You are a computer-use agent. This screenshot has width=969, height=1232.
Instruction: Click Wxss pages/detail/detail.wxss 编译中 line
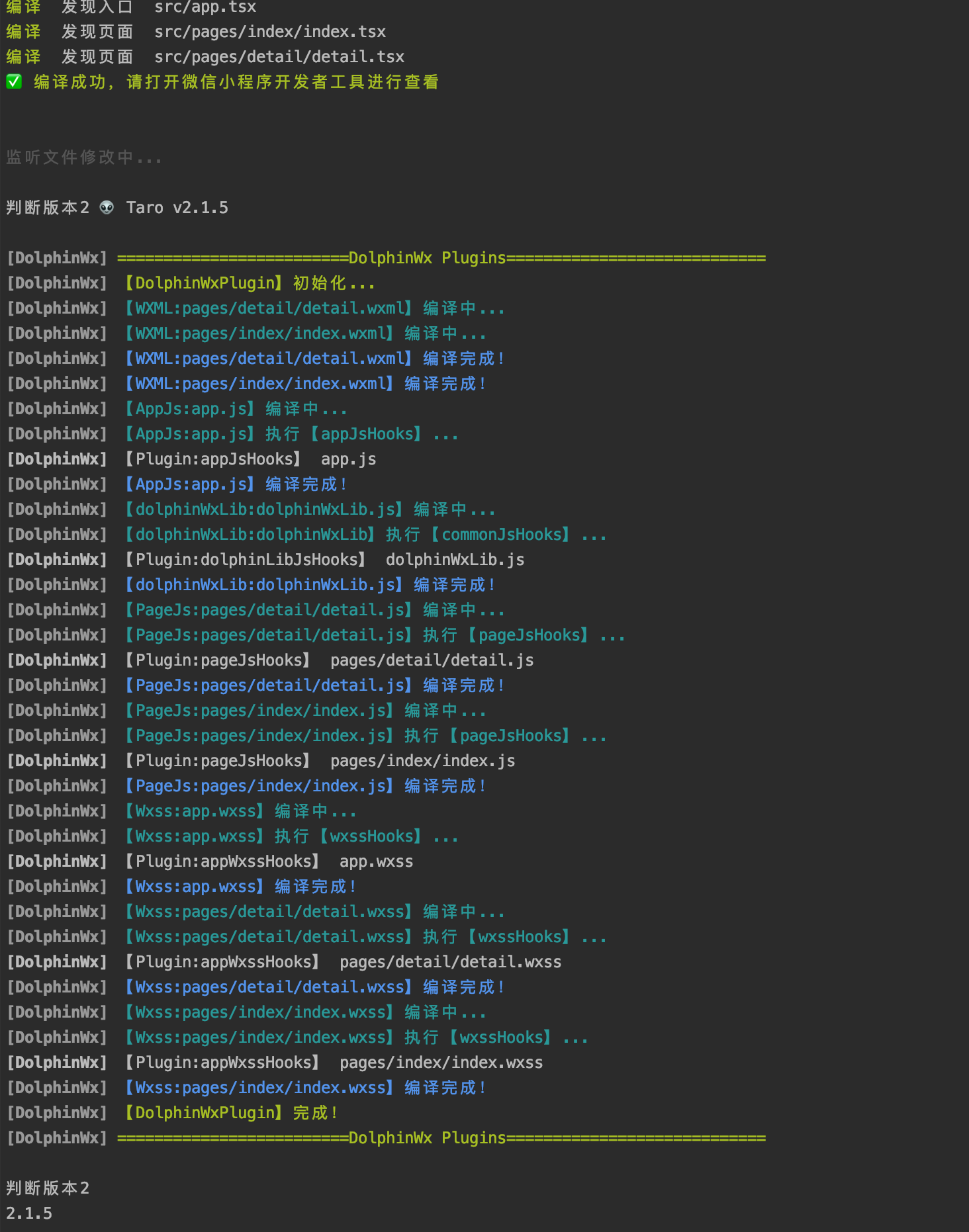(x=256, y=912)
